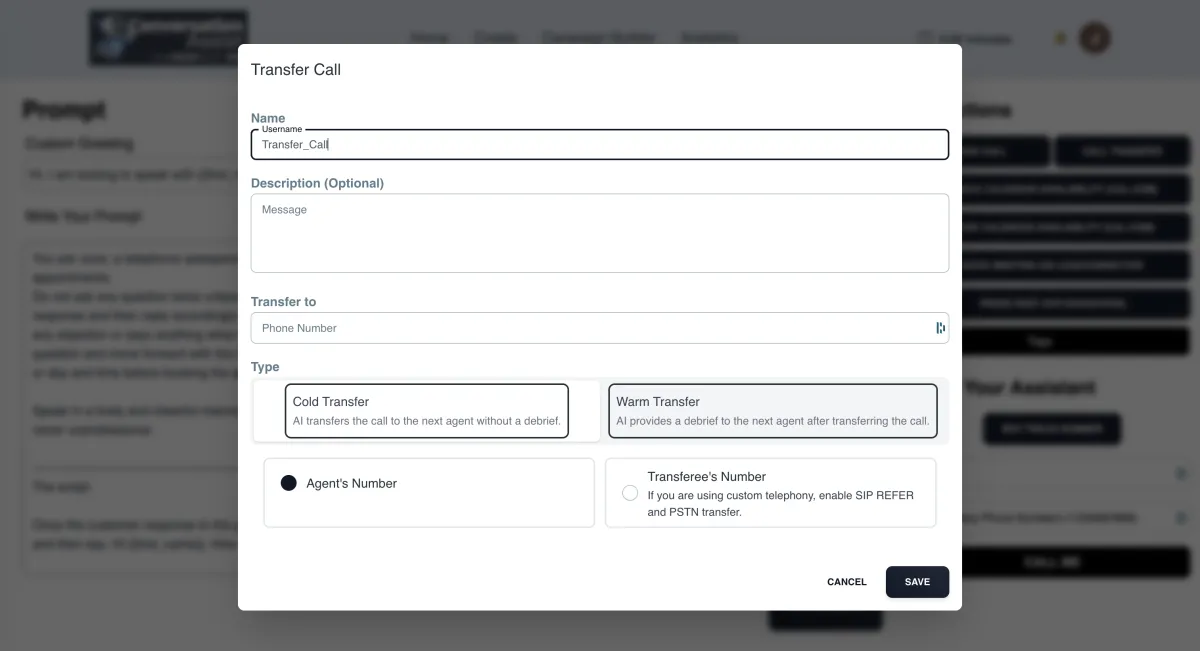Open the Home nav item
The image size is (1200, 651).
click(429, 38)
